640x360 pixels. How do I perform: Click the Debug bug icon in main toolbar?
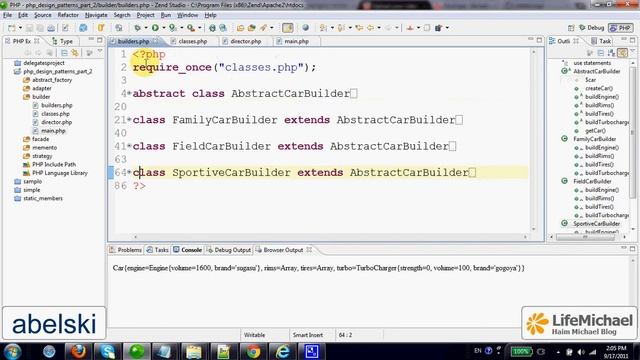(138, 28)
